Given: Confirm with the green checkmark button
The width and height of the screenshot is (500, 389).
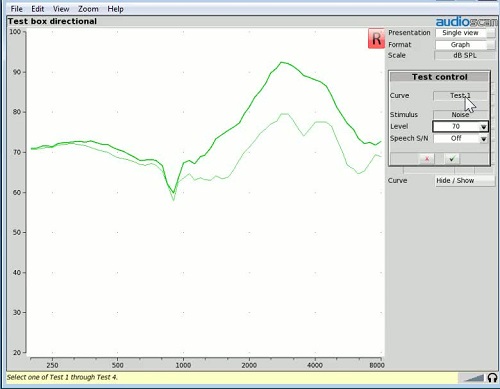Looking at the screenshot, I should tap(452, 159).
